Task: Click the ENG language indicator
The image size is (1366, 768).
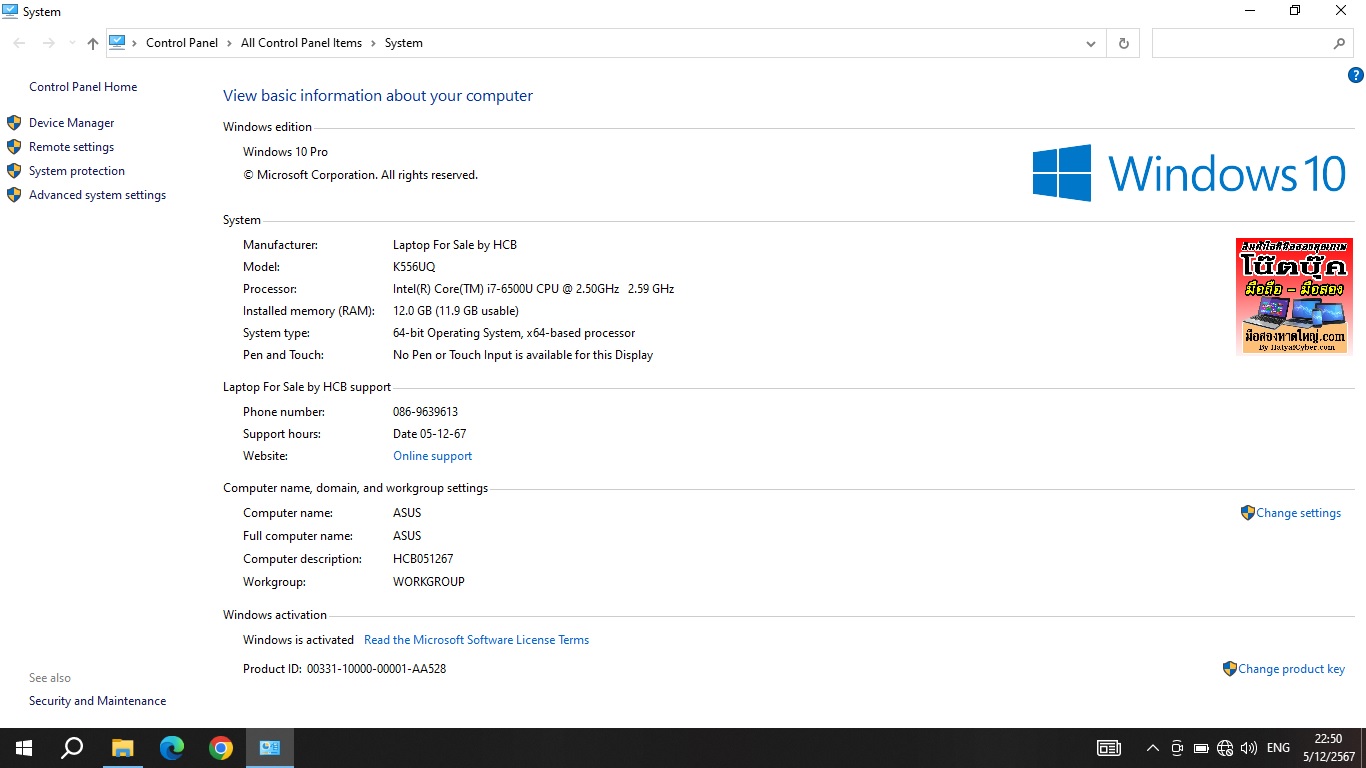Action: pyautogui.click(x=1278, y=748)
